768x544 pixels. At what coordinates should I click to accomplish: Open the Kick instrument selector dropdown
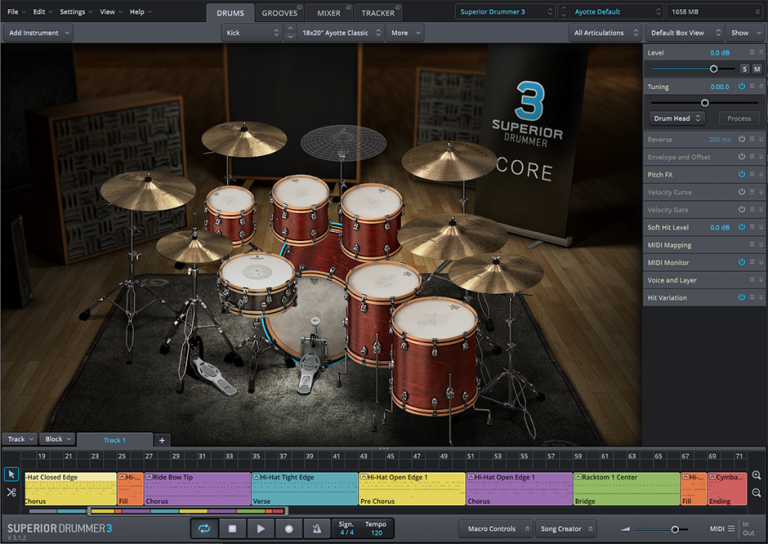252,33
